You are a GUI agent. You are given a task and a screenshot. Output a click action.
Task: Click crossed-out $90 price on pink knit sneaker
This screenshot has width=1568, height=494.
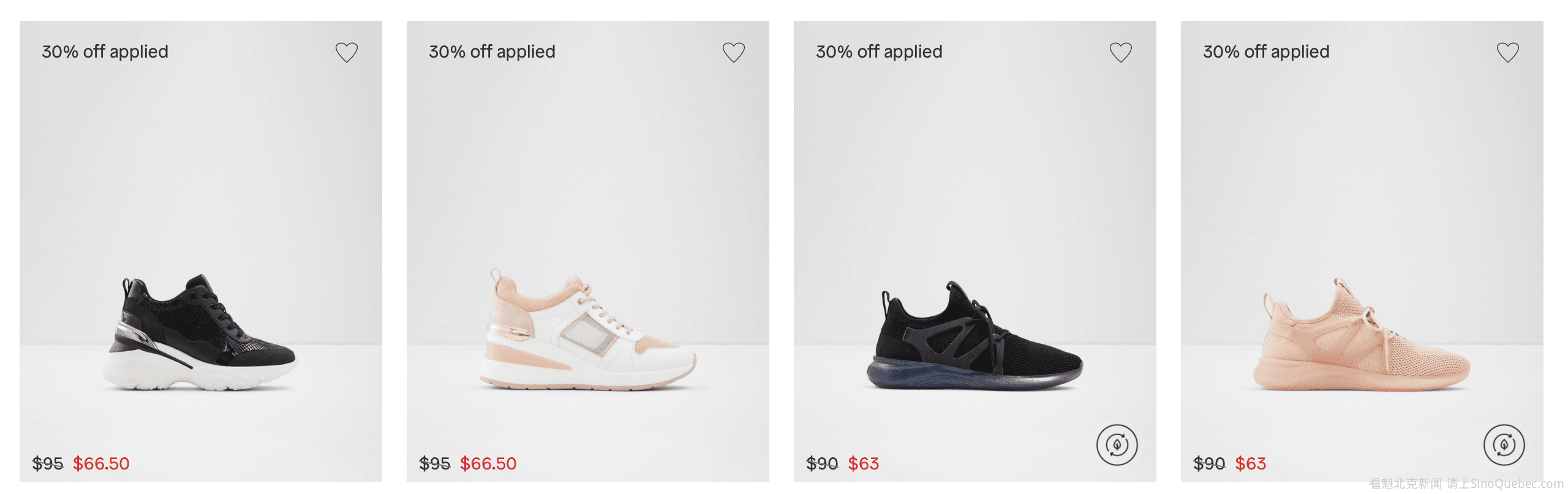[x=1209, y=463]
